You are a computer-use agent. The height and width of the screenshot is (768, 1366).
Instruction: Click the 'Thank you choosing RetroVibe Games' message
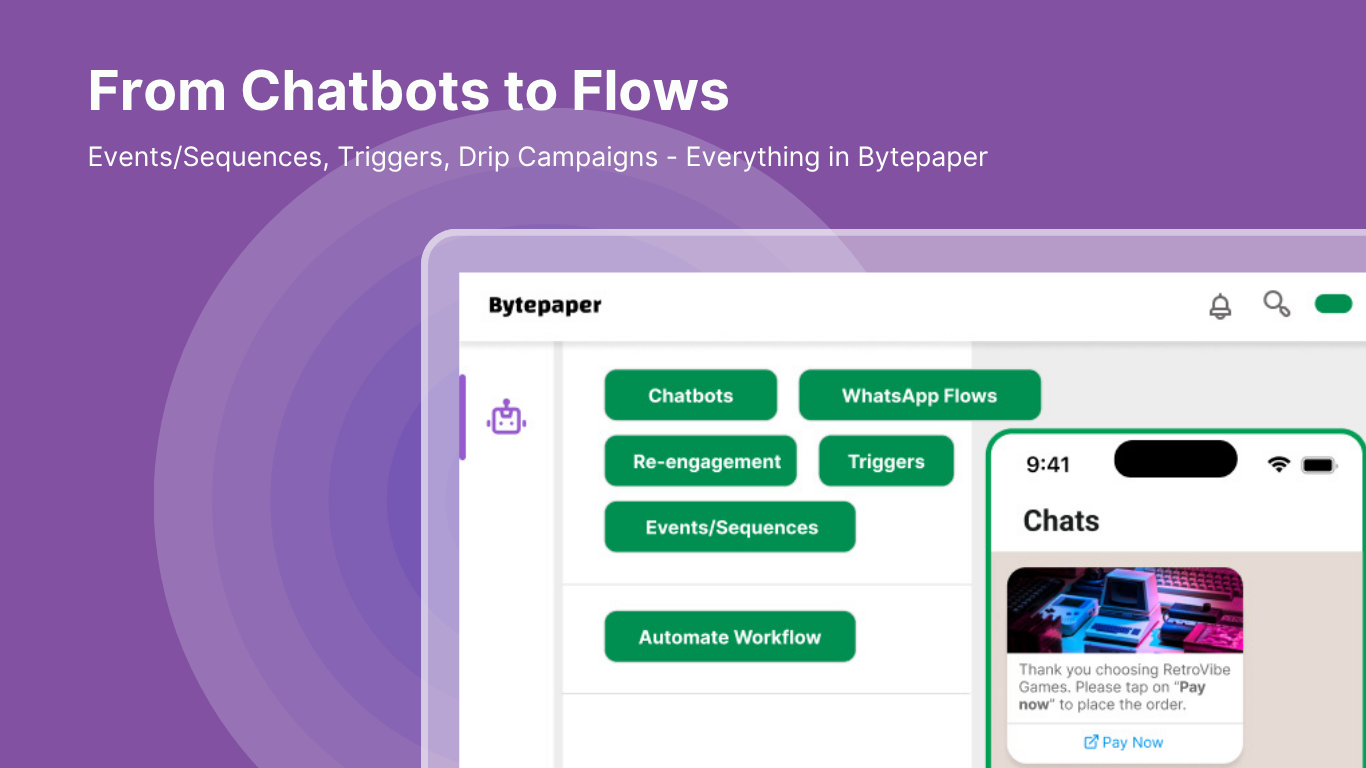coord(1125,687)
